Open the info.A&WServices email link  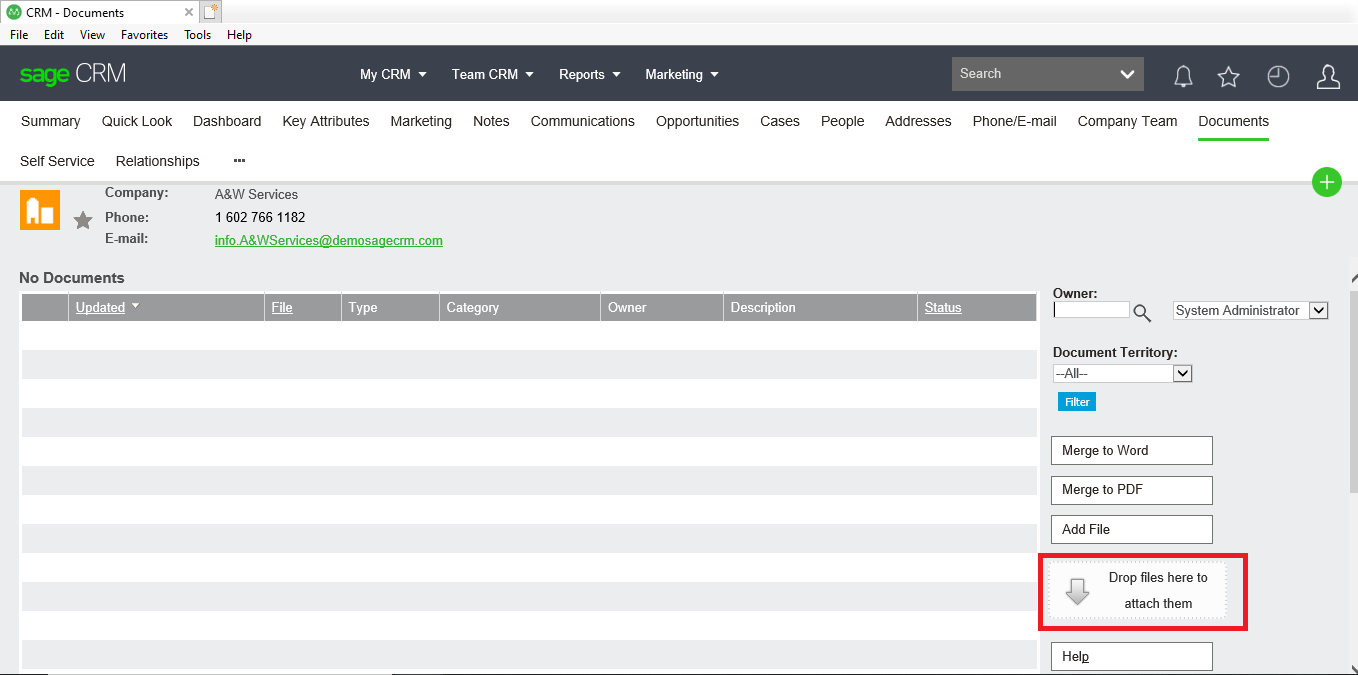click(328, 241)
